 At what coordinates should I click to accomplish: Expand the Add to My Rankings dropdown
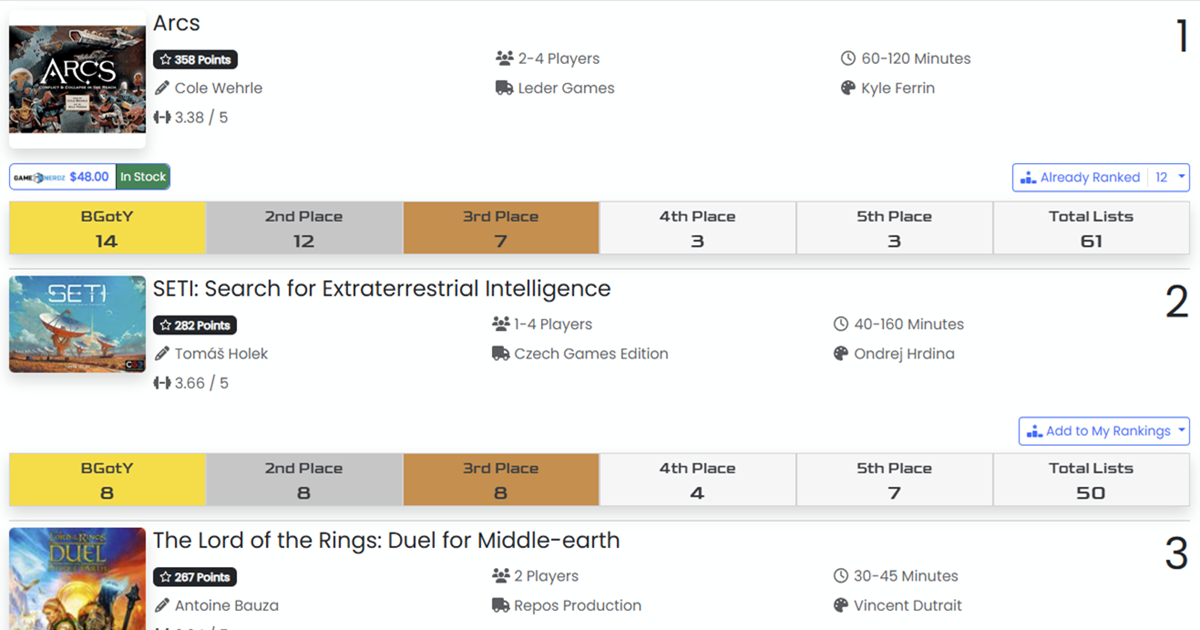point(1181,431)
